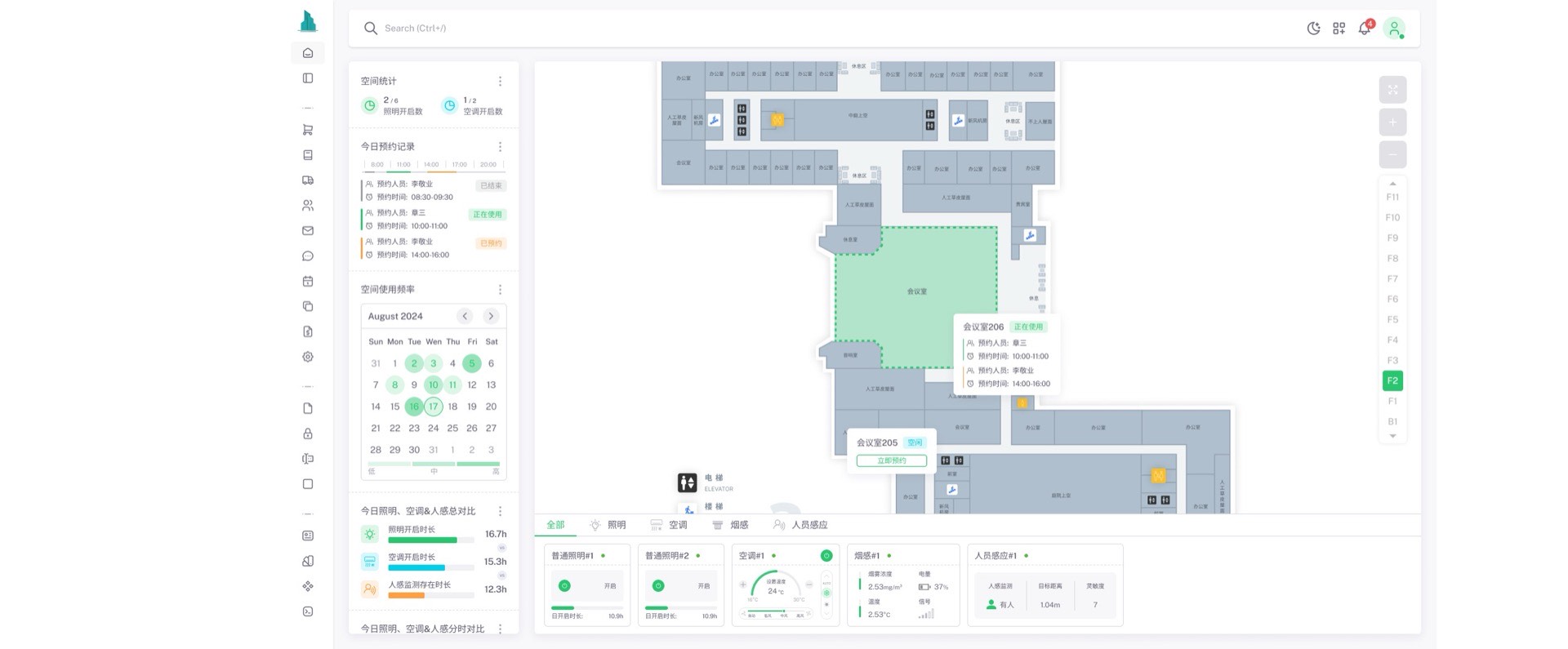Go to next month in calendar

pyautogui.click(x=491, y=316)
